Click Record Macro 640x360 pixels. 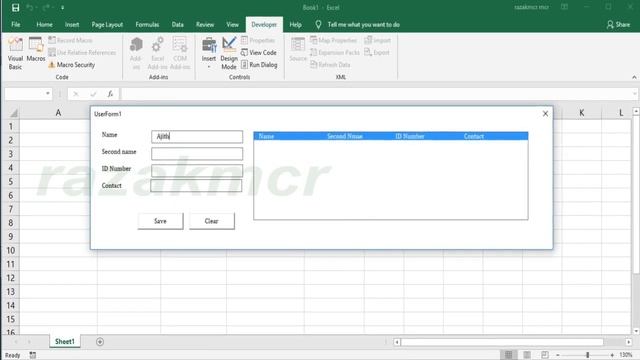tap(70, 40)
